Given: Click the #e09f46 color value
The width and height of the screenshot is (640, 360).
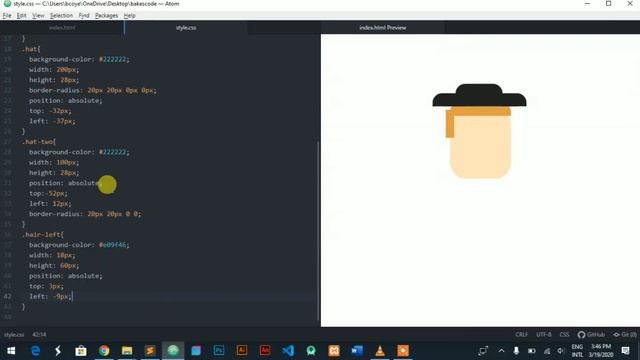Looking at the screenshot, I should [113, 245].
